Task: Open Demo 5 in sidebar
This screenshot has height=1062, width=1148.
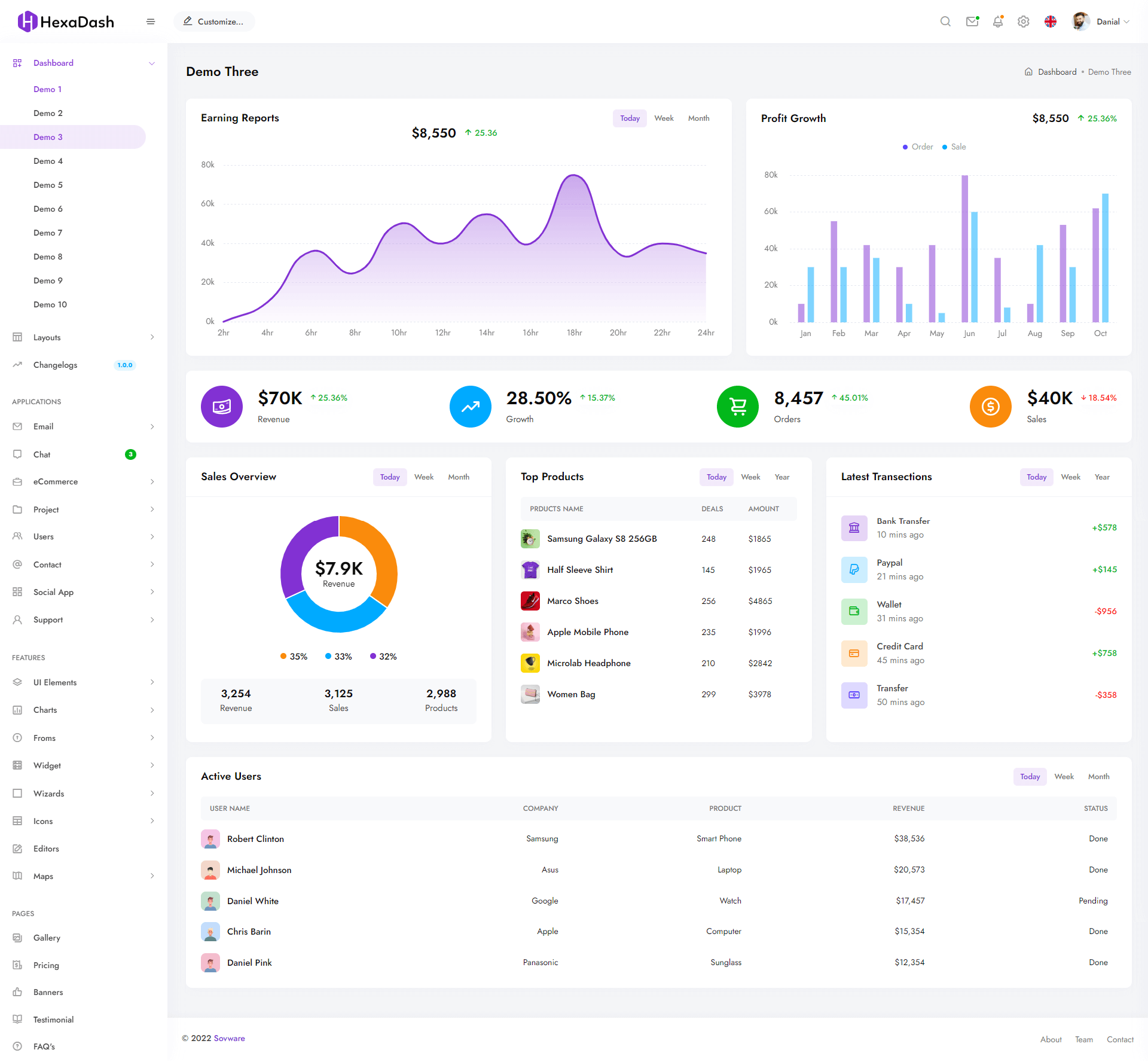Action: tap(48, 185)
